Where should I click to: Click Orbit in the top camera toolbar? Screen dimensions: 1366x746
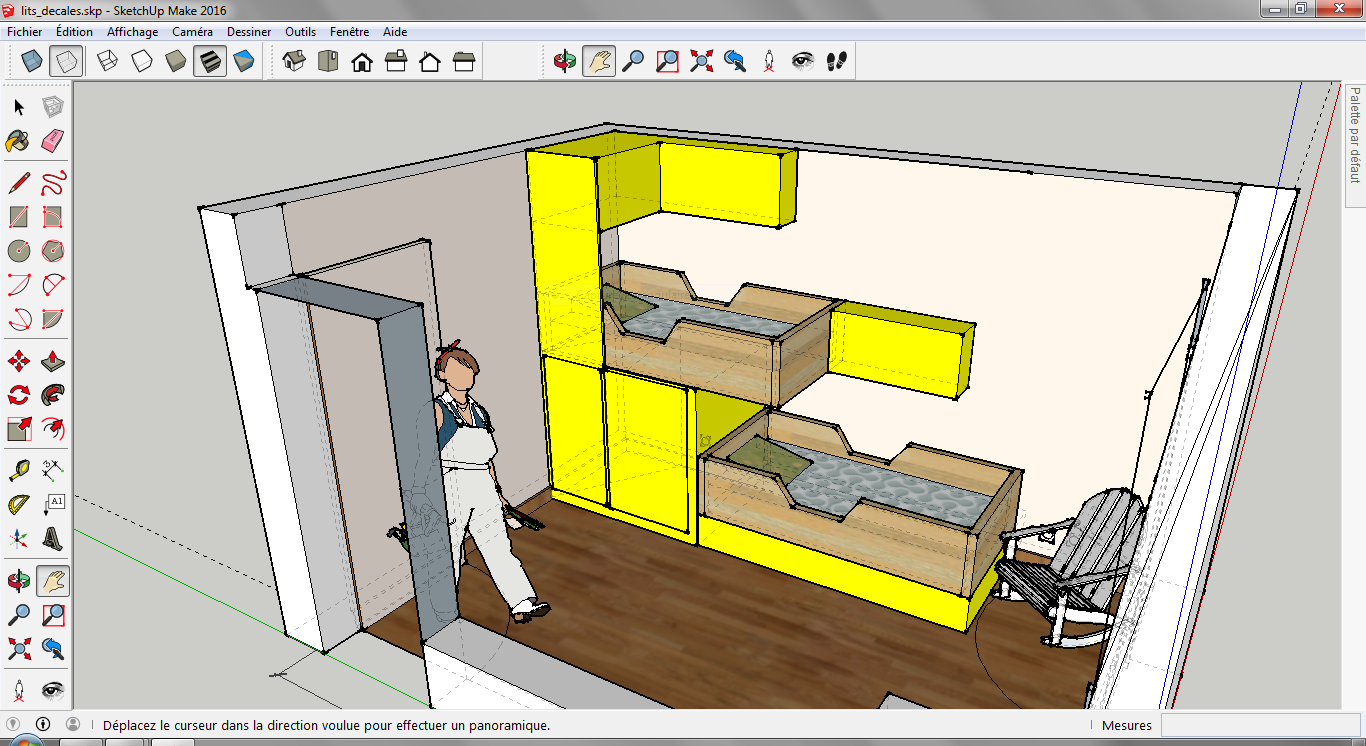(x=565, y=62)
